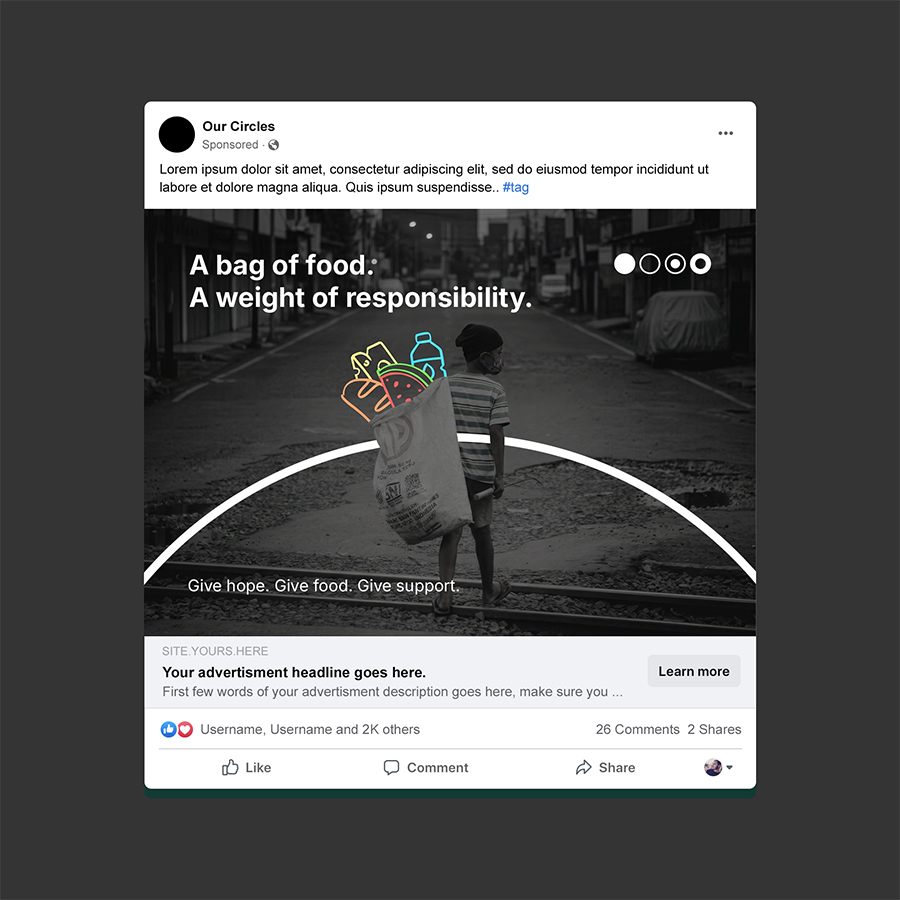This screenshot has width=900, height=900.
Task: Click the Learn more button
Action: pyautogui.click(x=694, y=671)
